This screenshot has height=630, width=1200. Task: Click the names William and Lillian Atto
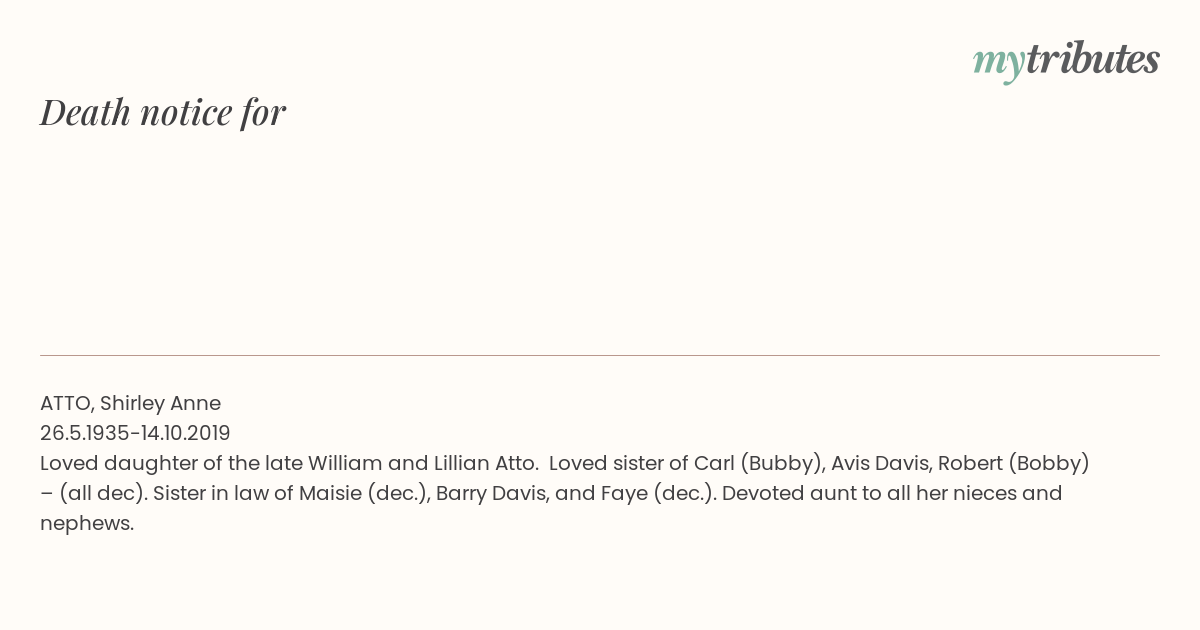click(423, 463)
